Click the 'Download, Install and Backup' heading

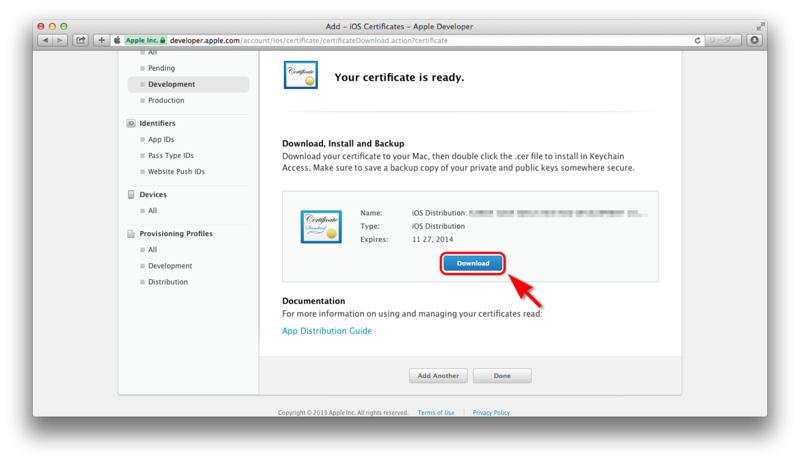[343, 144]
